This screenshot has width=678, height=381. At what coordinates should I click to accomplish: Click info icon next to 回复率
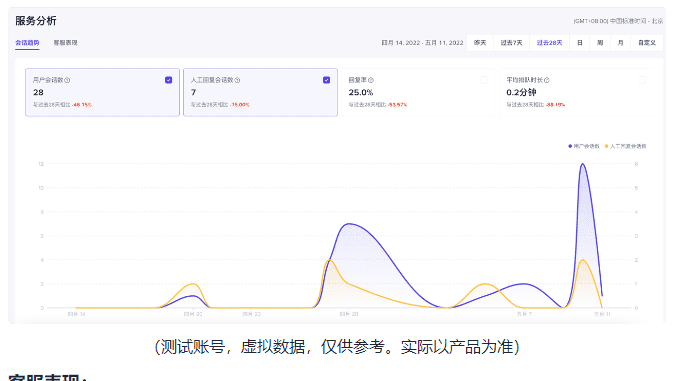(371, 80)
